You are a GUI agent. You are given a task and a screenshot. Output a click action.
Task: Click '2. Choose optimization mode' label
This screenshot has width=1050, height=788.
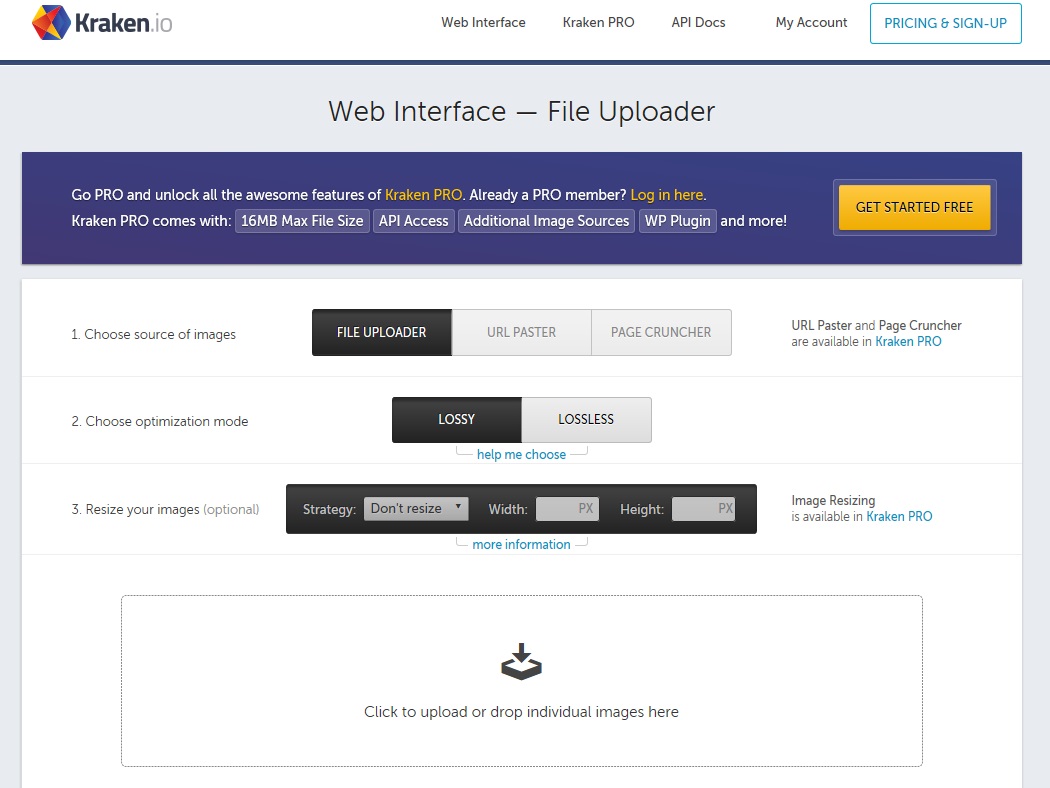tap(159, 421)
